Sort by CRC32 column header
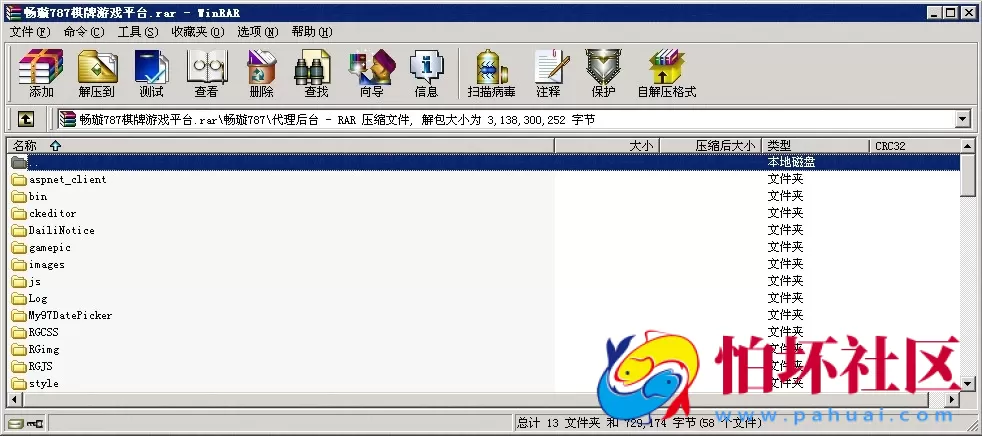 point(914,145)
